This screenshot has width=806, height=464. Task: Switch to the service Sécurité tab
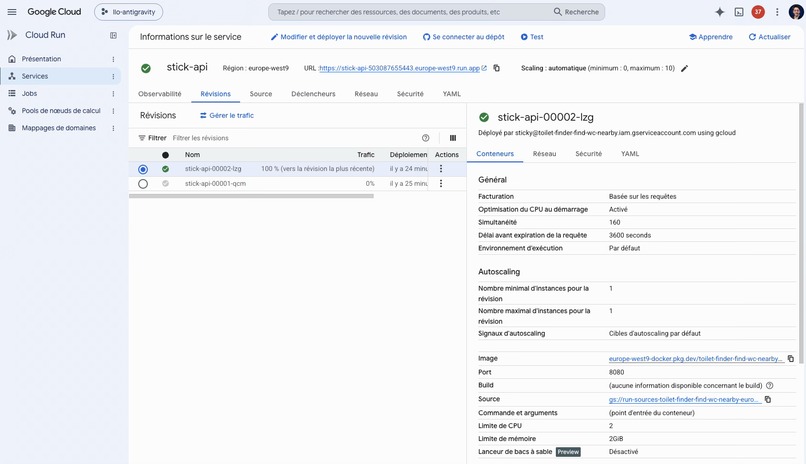click(x=410, y=94)
